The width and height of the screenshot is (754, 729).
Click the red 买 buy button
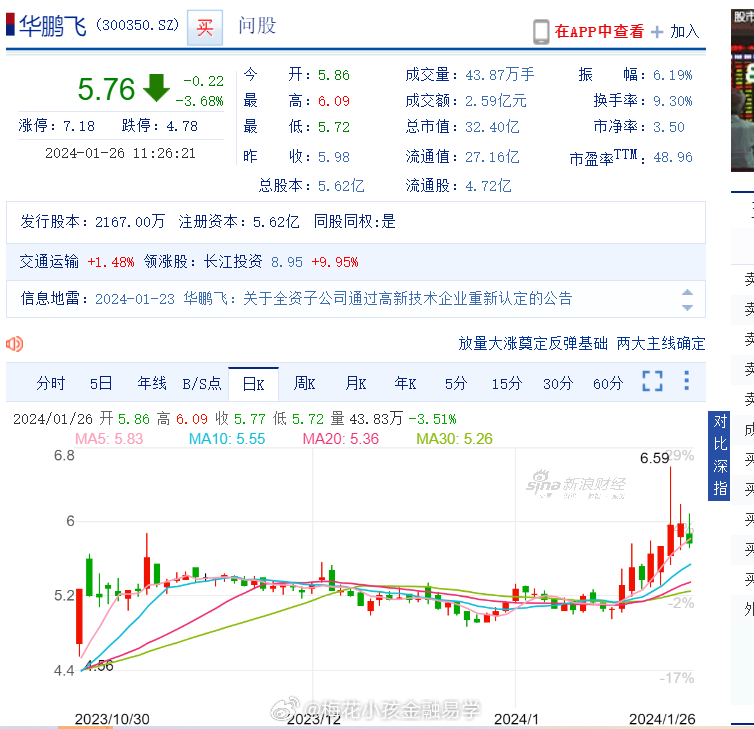pyautogui.click(x=205, y=27)
